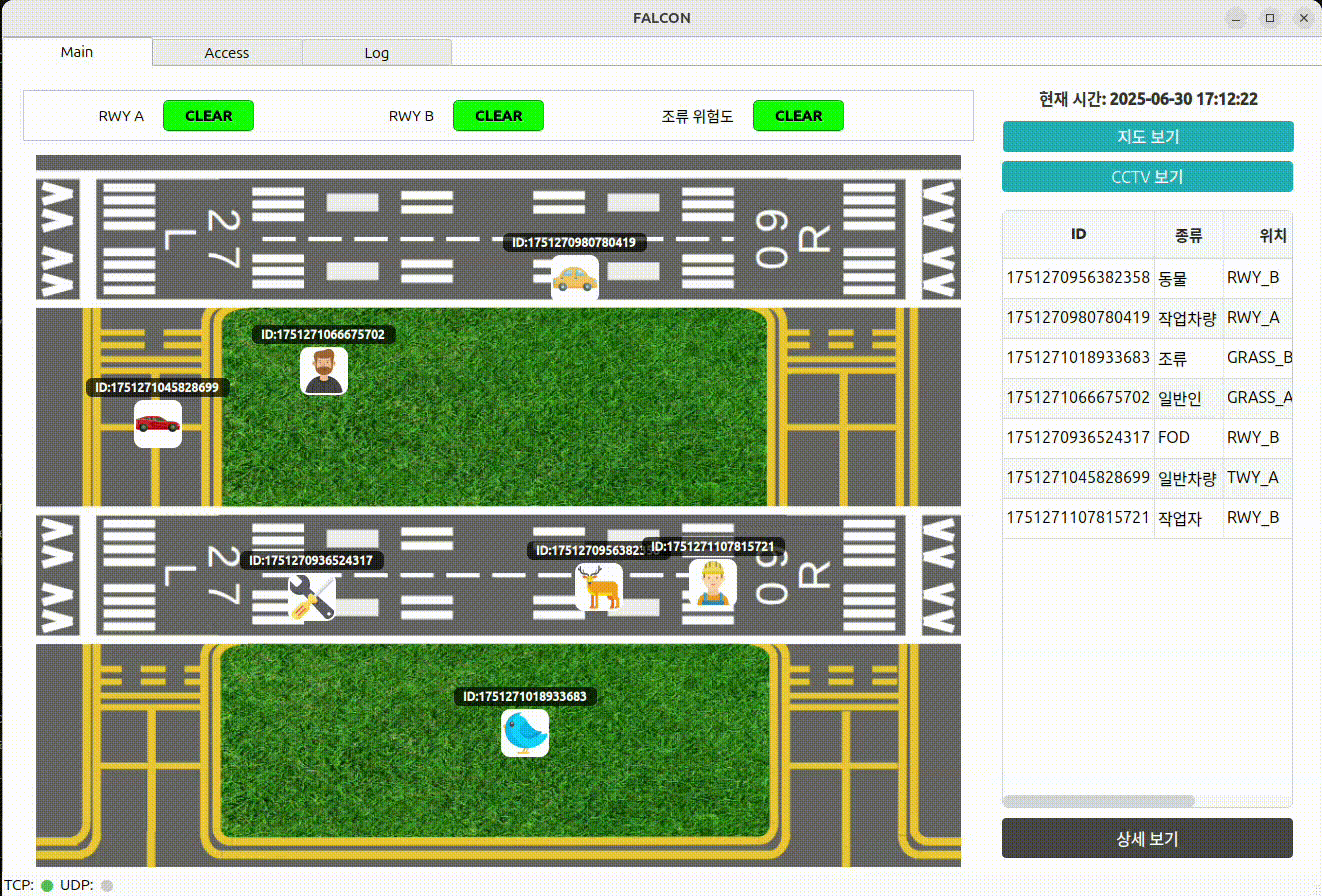Click the ID column header in table
Viewport: 1322px width, 896px height.
1078,234
